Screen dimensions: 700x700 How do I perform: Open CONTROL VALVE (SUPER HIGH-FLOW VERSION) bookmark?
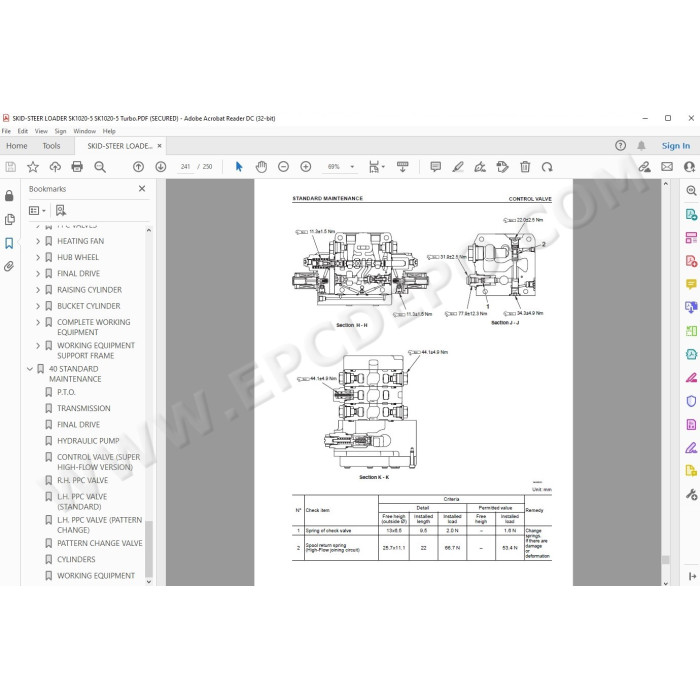click(x=98, y=462)
